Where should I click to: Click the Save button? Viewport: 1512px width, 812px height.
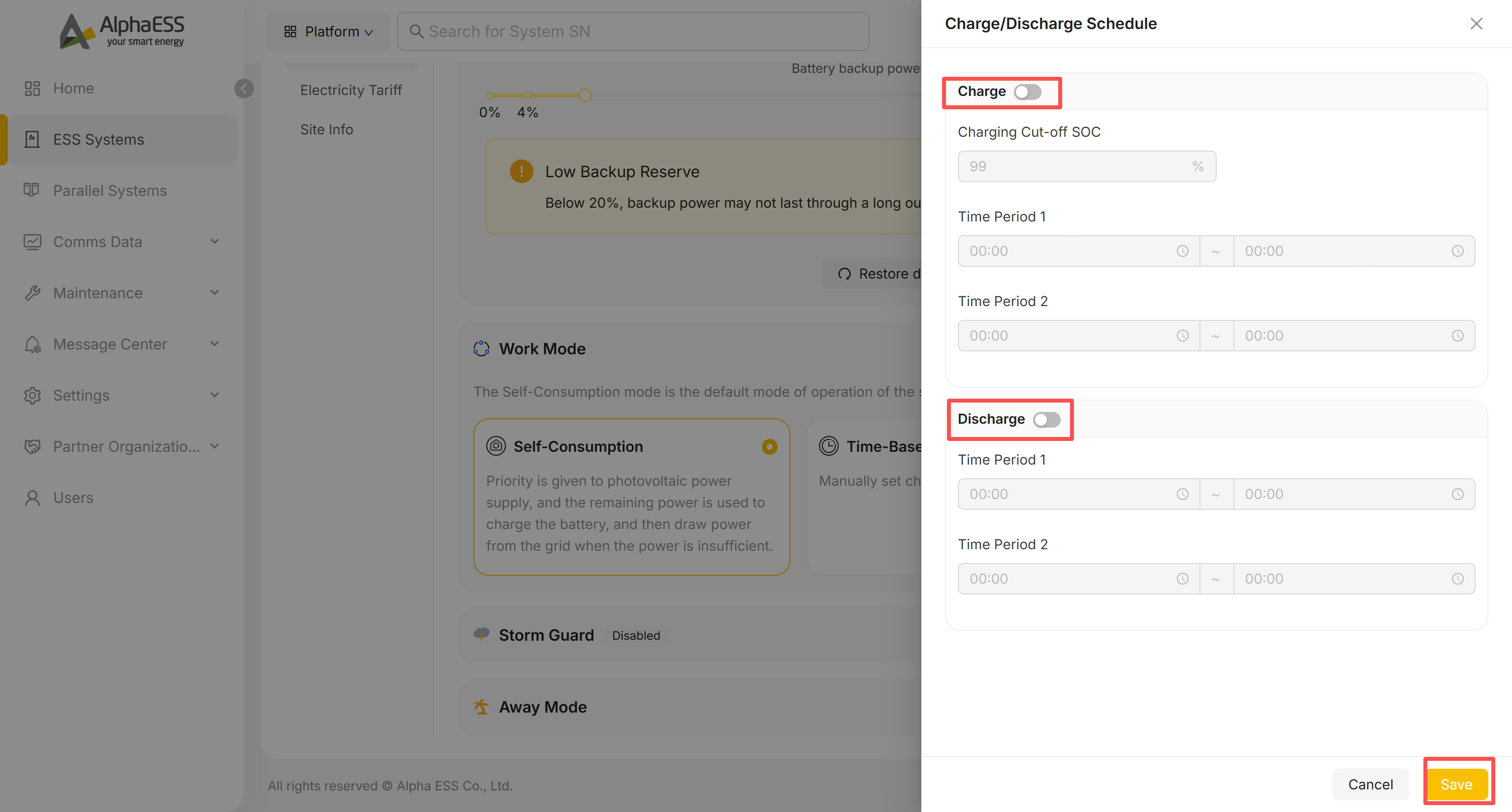tap(1456, 784)
